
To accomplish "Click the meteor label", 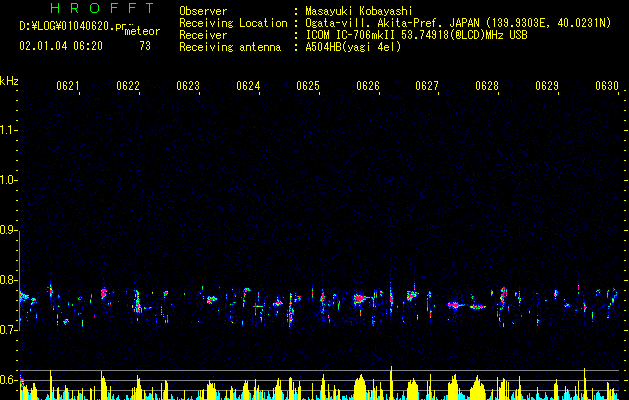I will [x=142, y=31].
